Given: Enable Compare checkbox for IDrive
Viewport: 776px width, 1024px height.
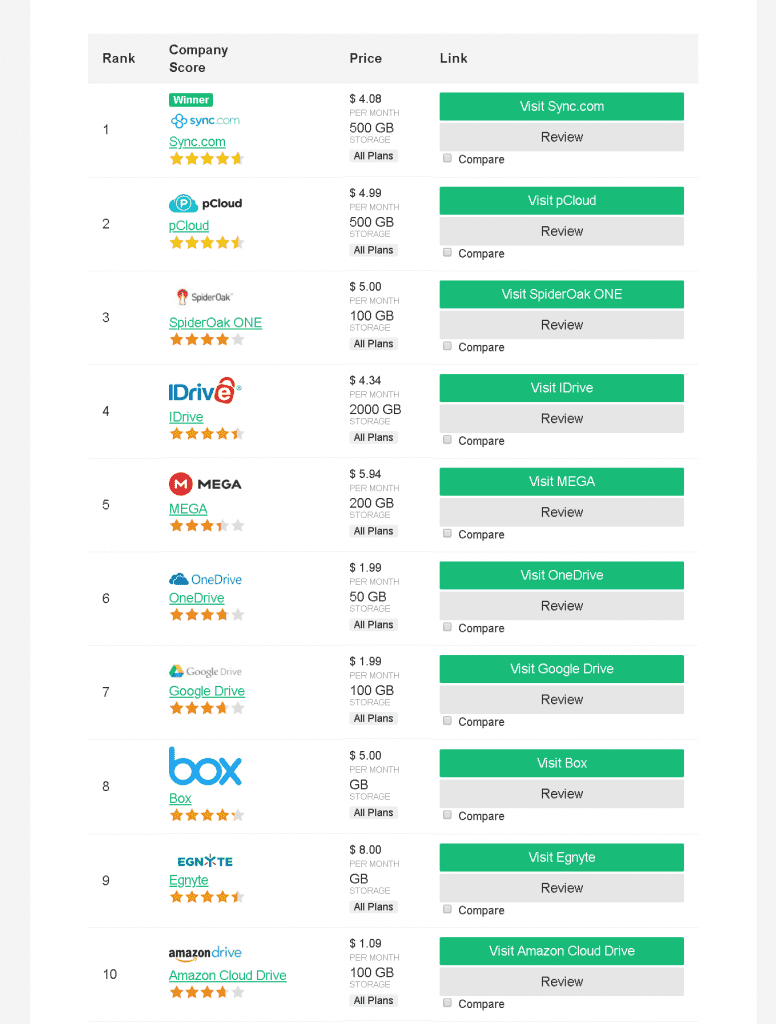Looking at the screenshot, I should click(x=447, y=439).
